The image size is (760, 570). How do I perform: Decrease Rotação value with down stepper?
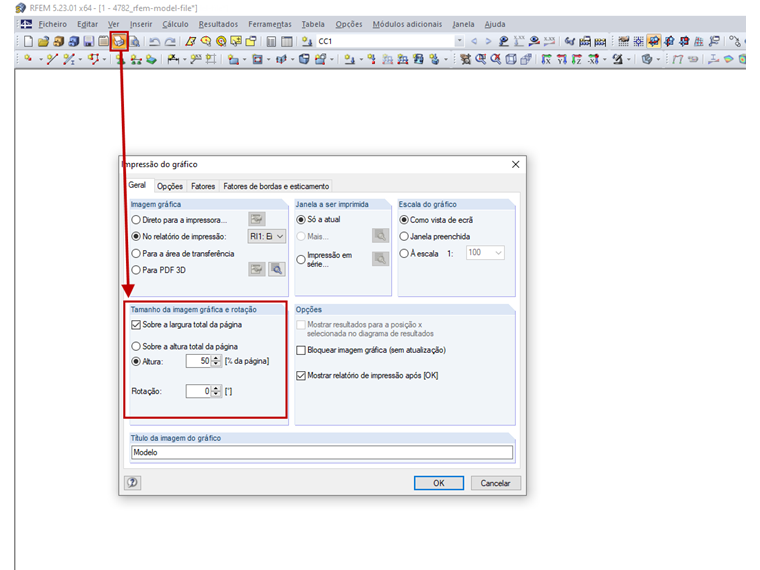tap(216, 394)
